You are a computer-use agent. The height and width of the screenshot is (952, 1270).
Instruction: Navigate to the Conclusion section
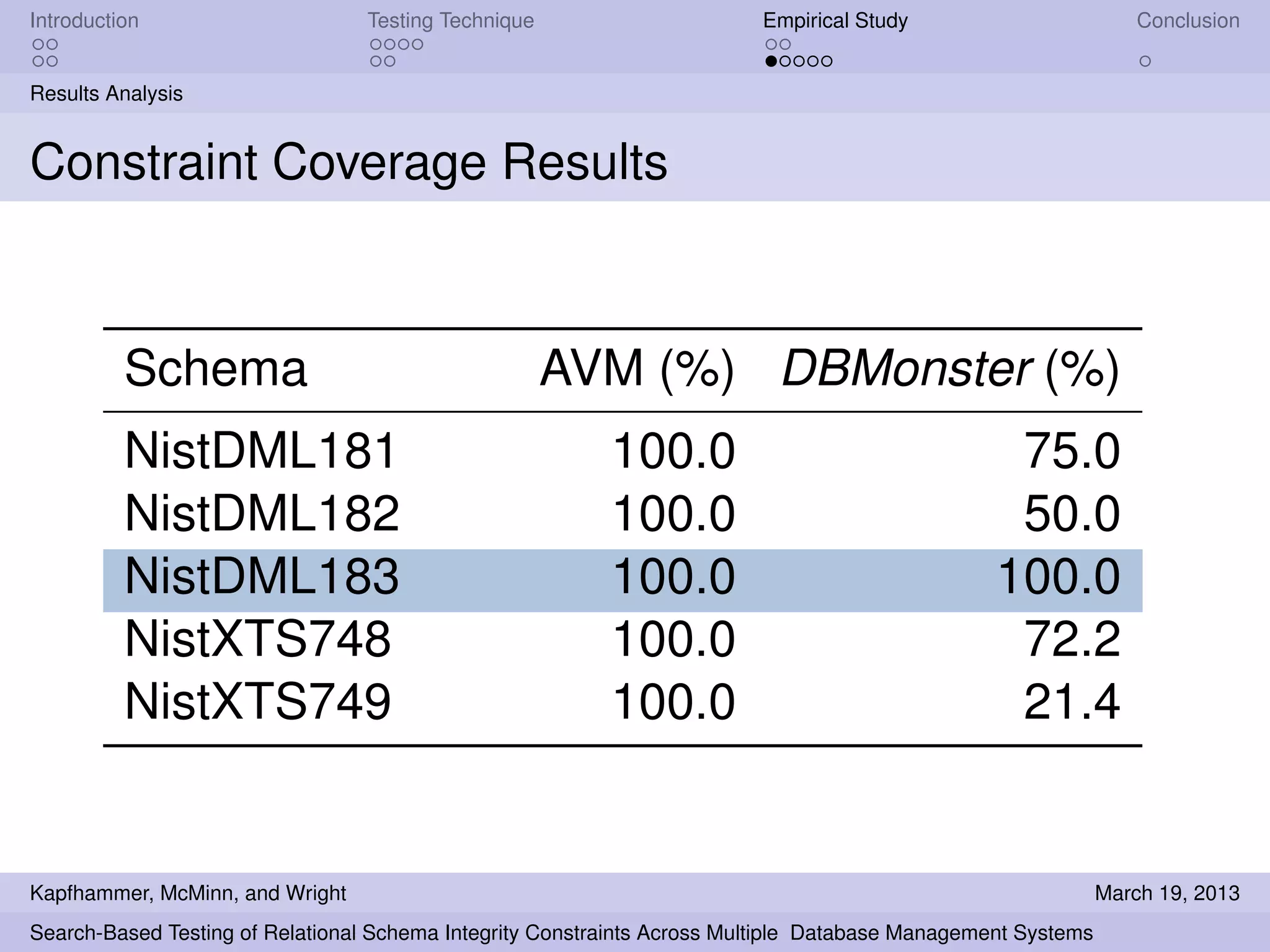1188,20
